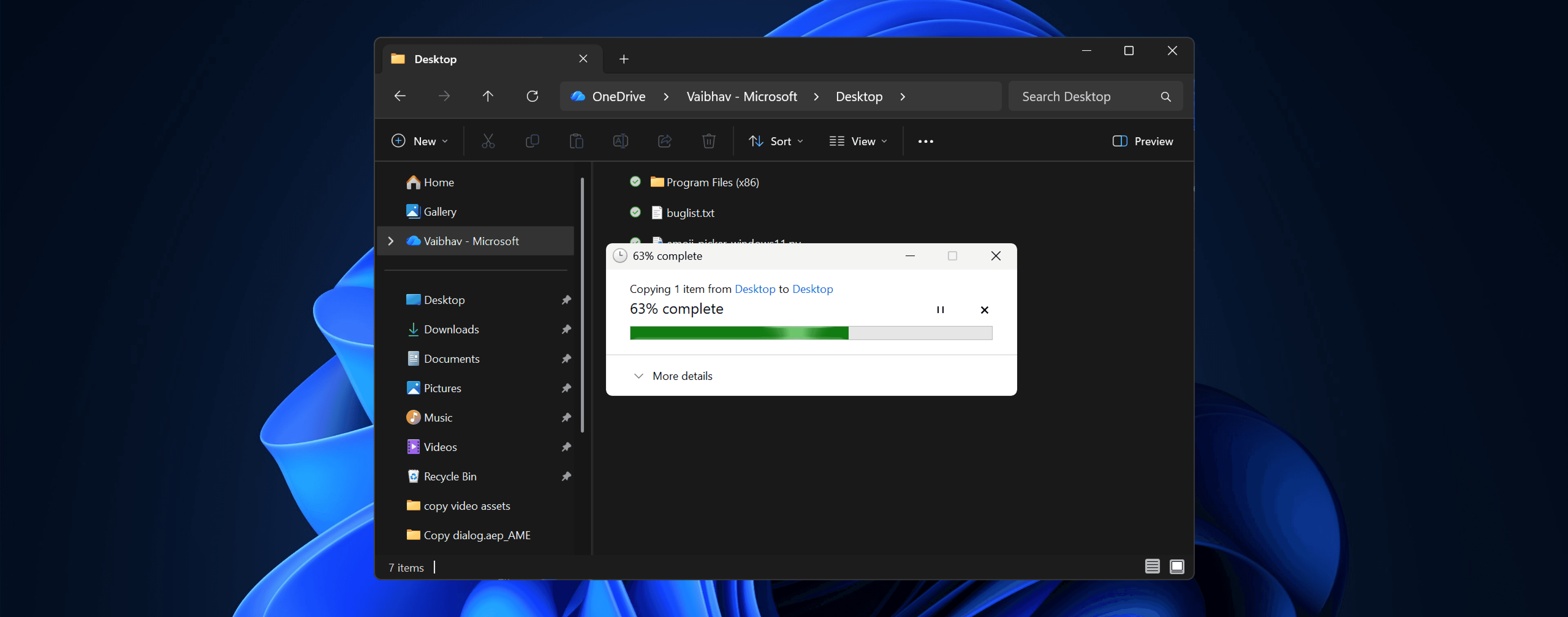Click the Paste clipboard icon

tap(576, 141)
